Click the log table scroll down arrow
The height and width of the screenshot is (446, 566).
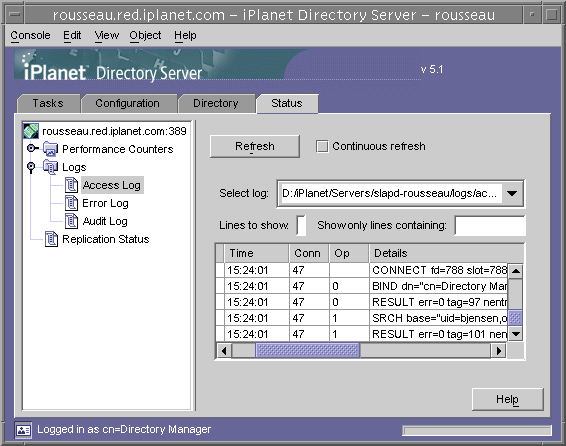tap(515, 334)
